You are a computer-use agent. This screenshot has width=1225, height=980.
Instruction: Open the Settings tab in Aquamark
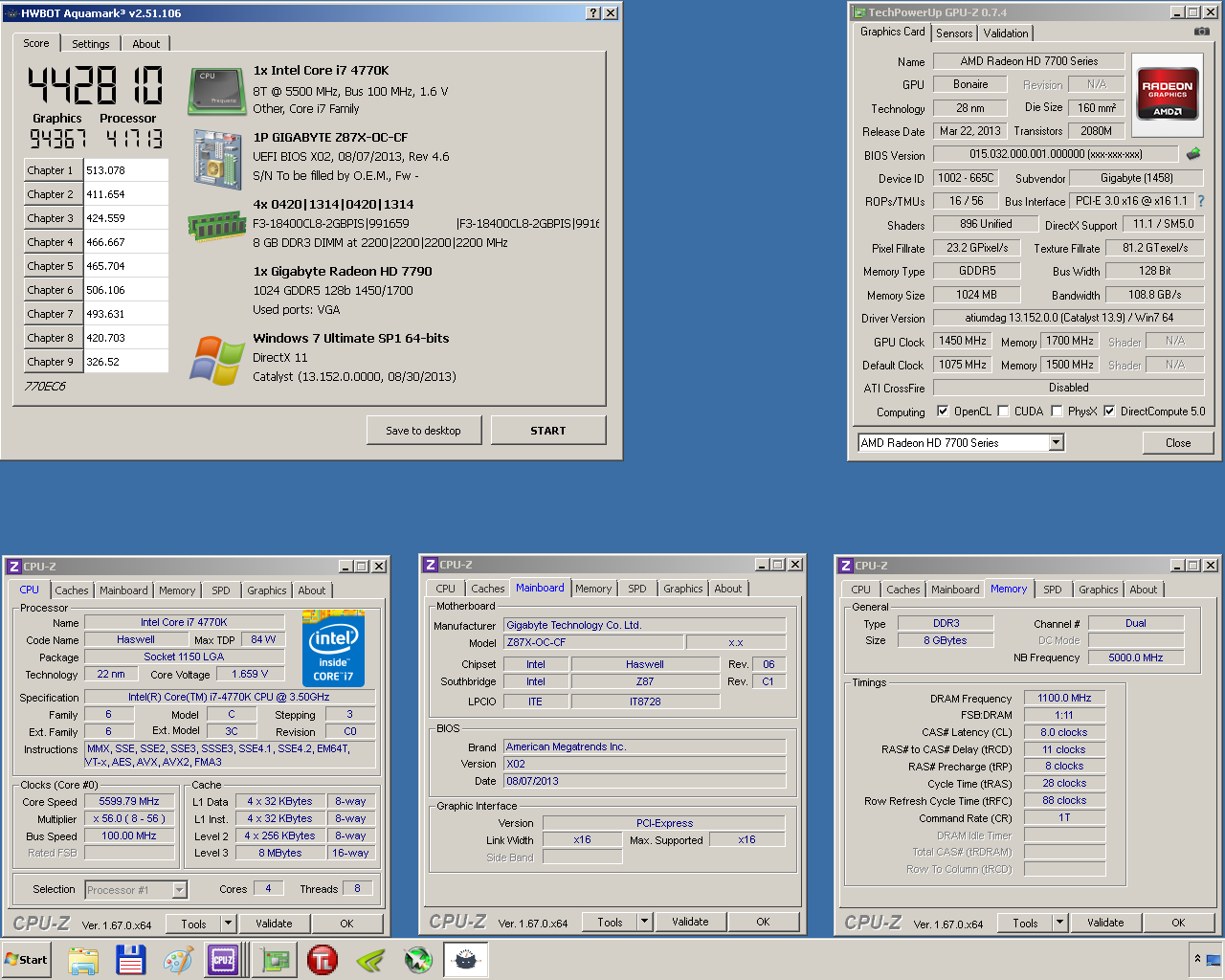point(91,44)
